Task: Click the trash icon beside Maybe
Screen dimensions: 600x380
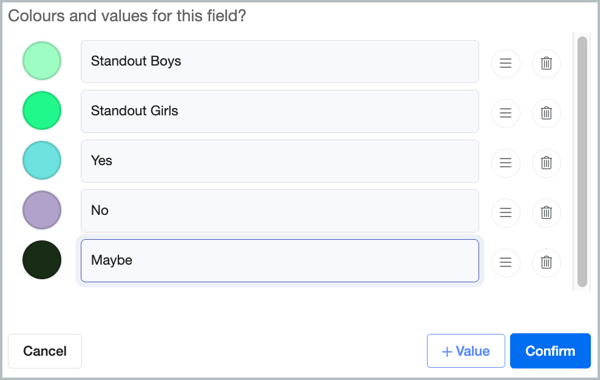Action: [x=546, y=262]
